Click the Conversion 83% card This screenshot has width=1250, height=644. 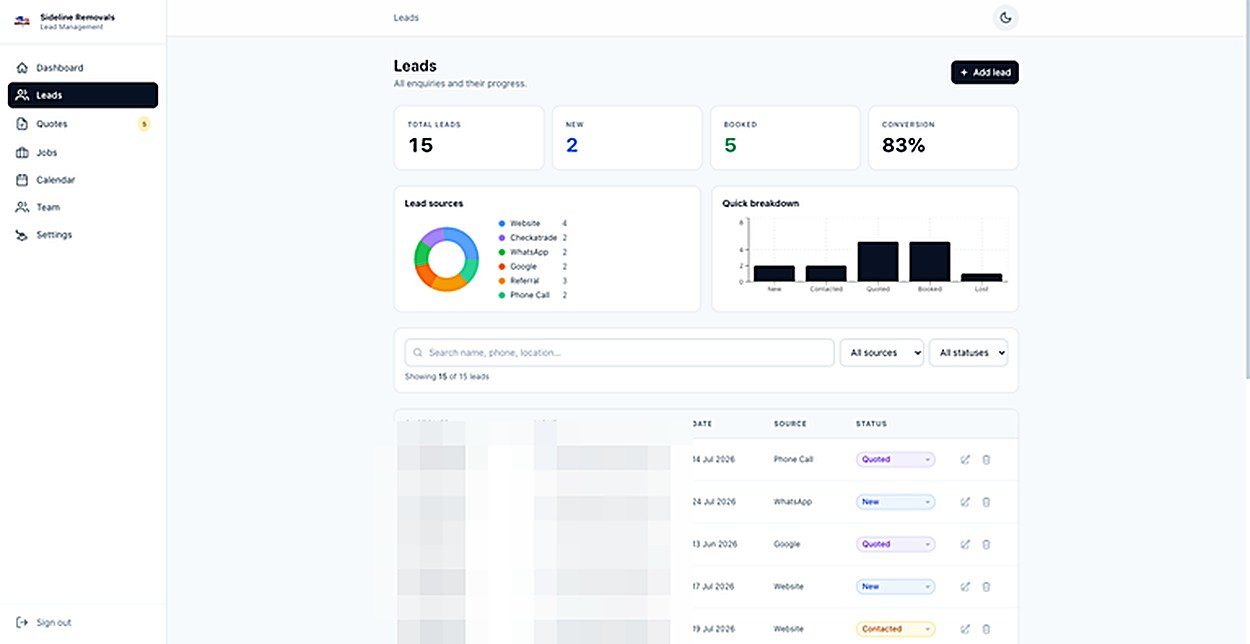click(943, 138)
